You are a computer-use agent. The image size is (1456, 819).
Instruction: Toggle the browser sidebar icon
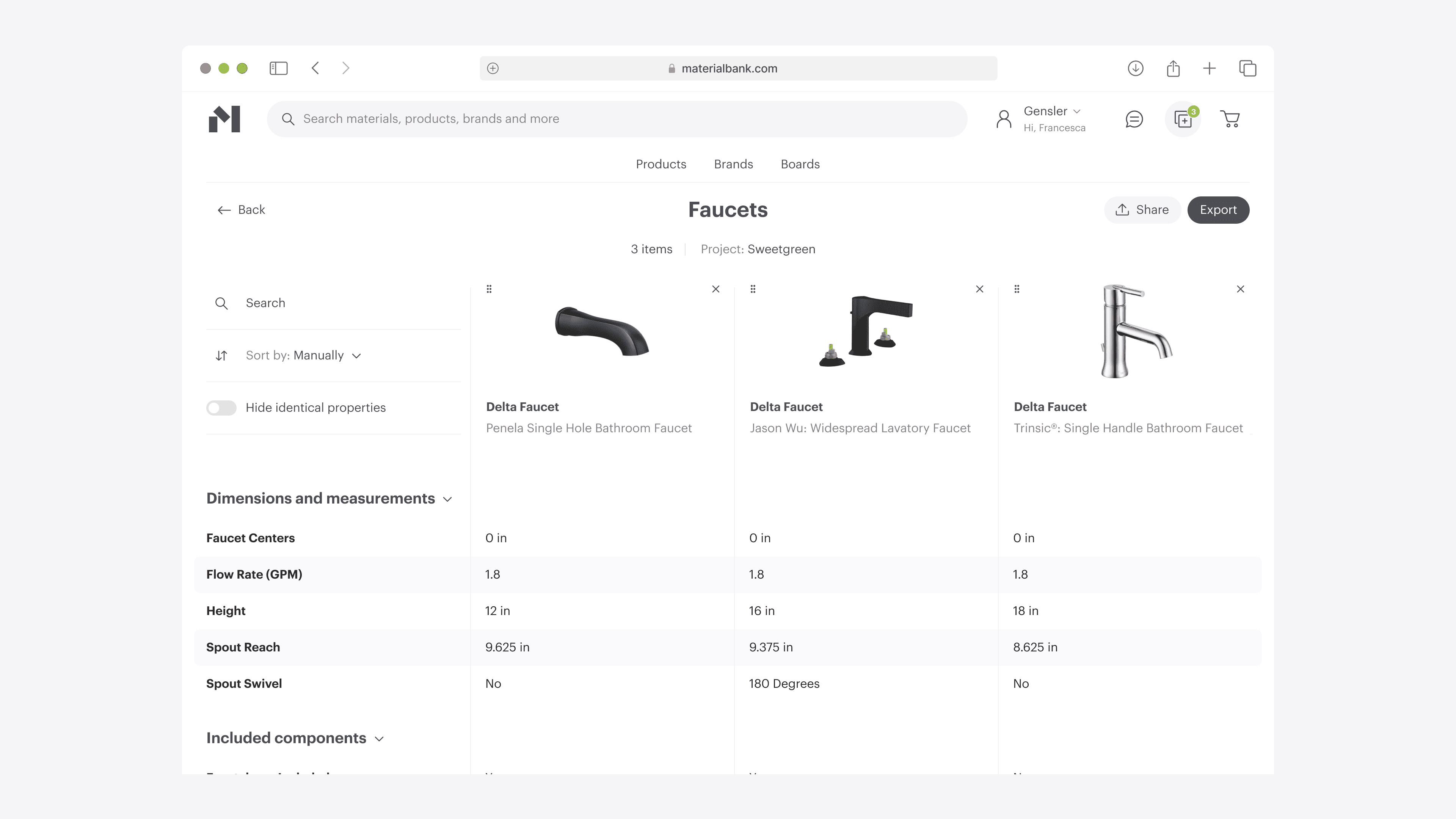pyautogui.click(x=279, y=68)
